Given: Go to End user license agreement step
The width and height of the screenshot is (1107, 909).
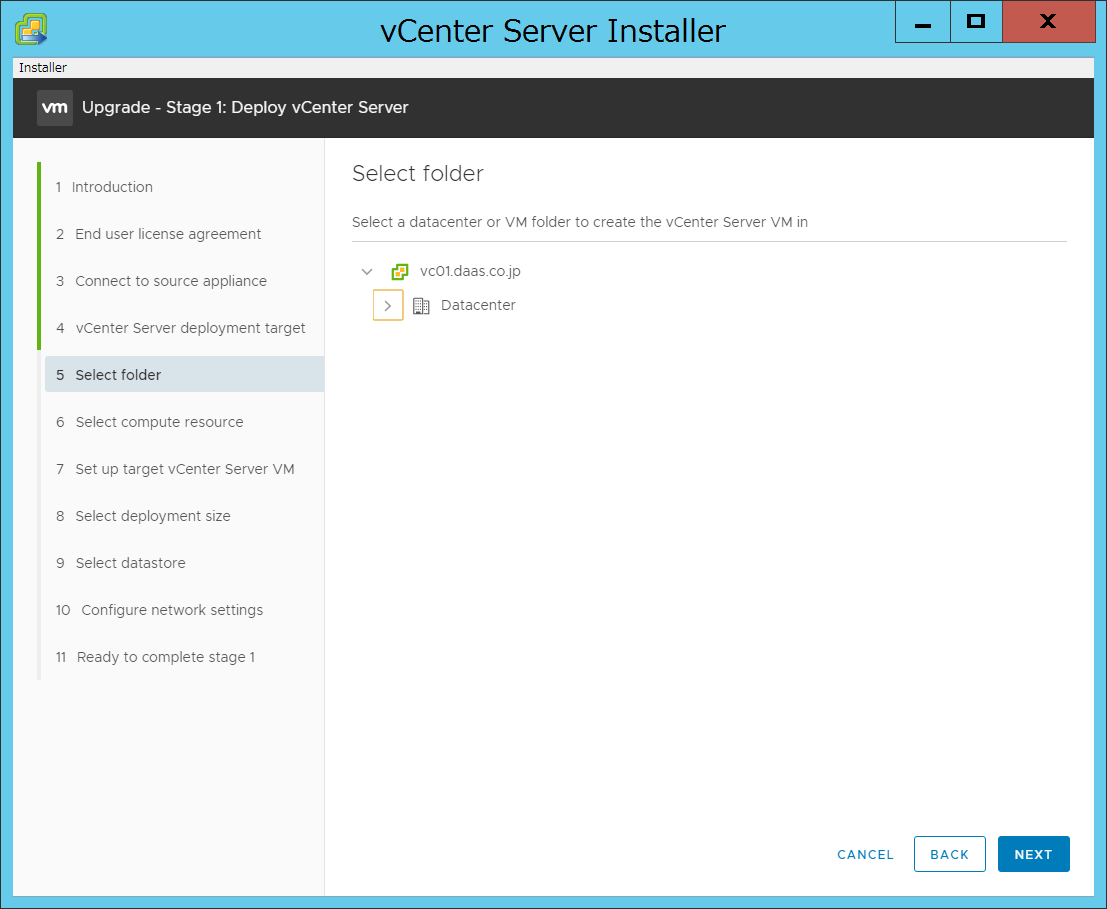Looking at the screenshot, I should click(x=158, y=234).
